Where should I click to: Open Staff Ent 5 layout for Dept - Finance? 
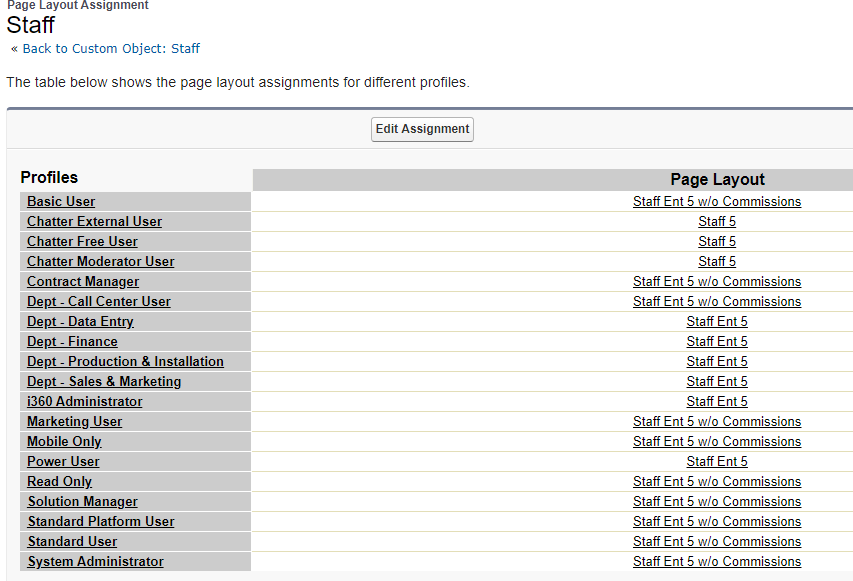coord(717,342)
